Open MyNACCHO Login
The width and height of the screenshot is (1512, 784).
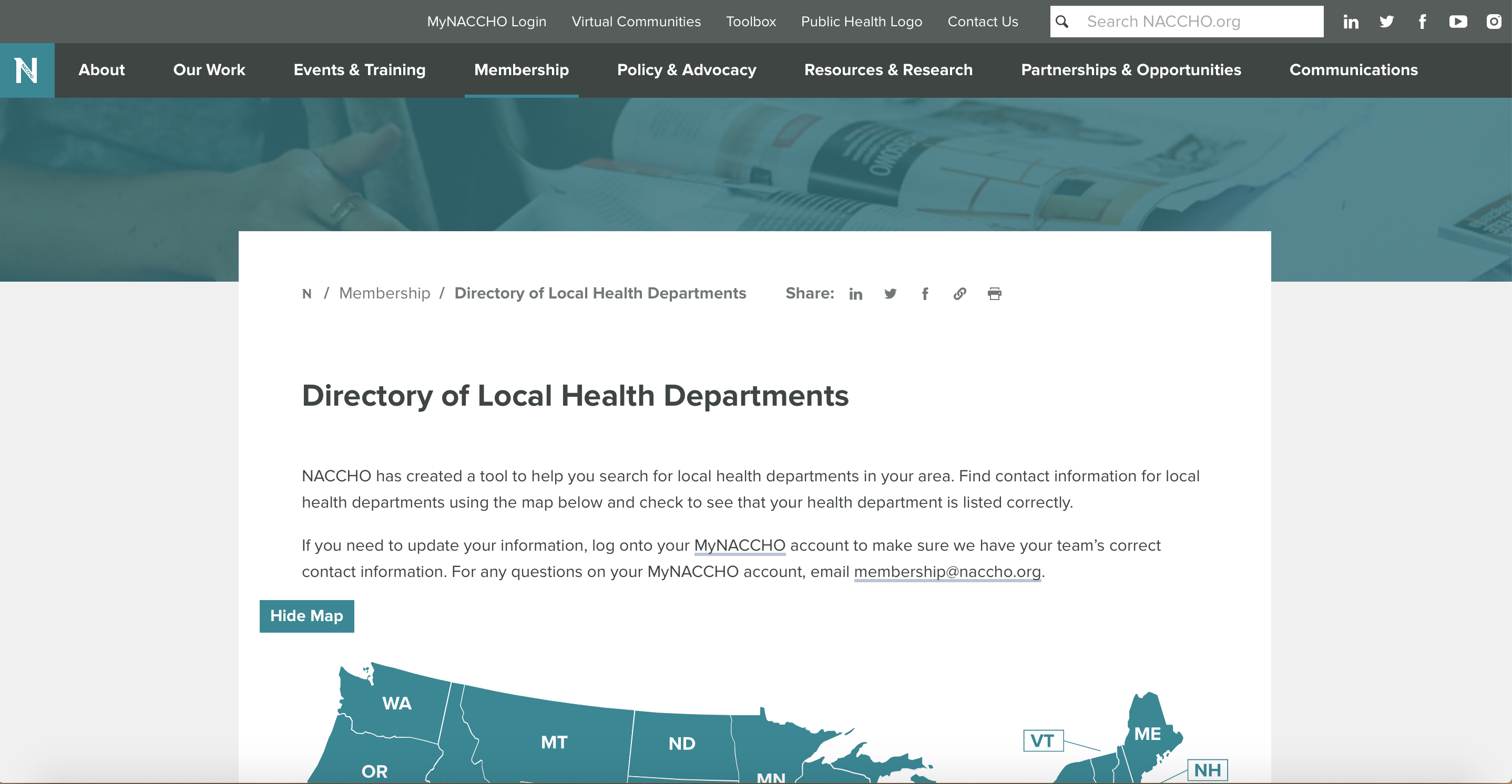click(x=487, y=21)
